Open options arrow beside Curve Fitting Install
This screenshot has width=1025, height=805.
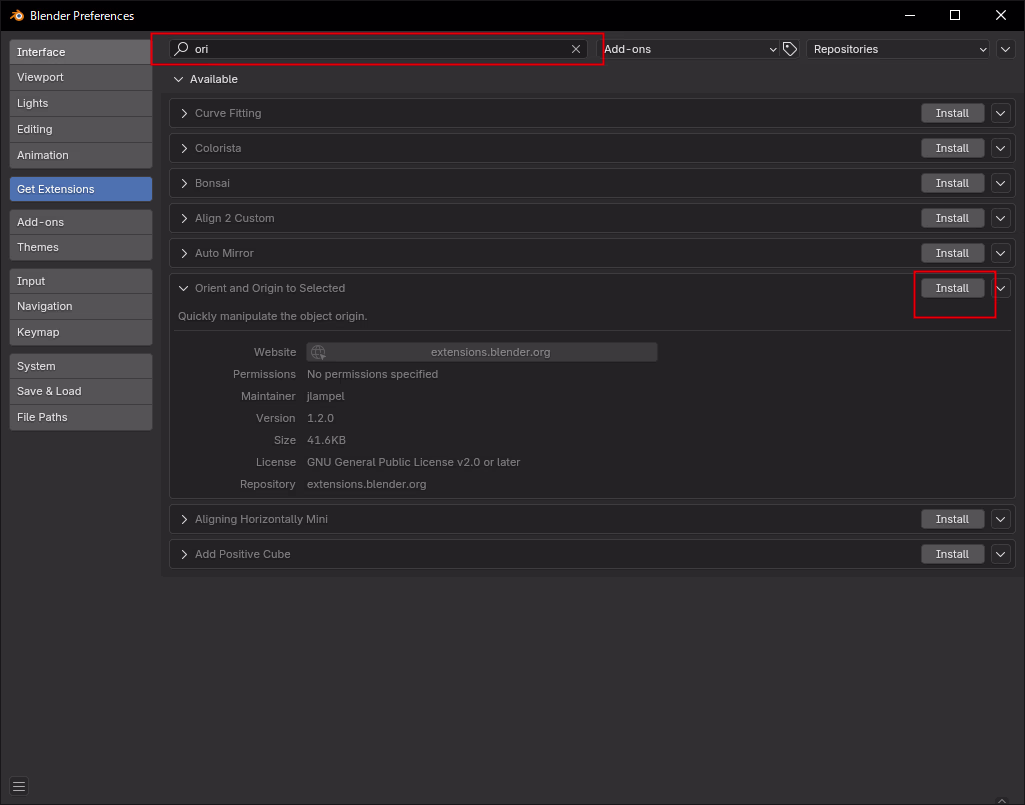point(1001,113)
